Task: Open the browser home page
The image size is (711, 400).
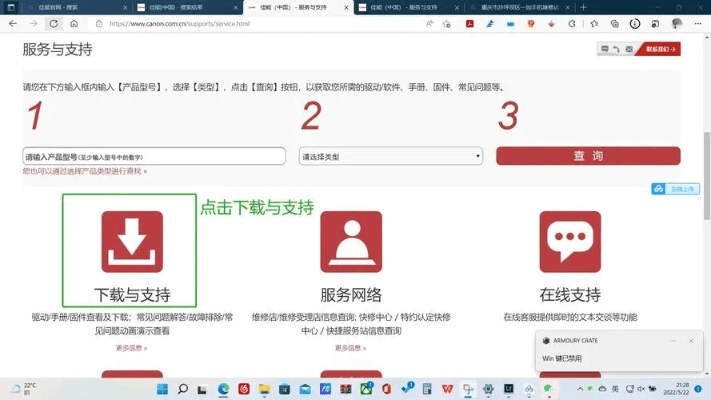Action: click(x=74, y=24)
